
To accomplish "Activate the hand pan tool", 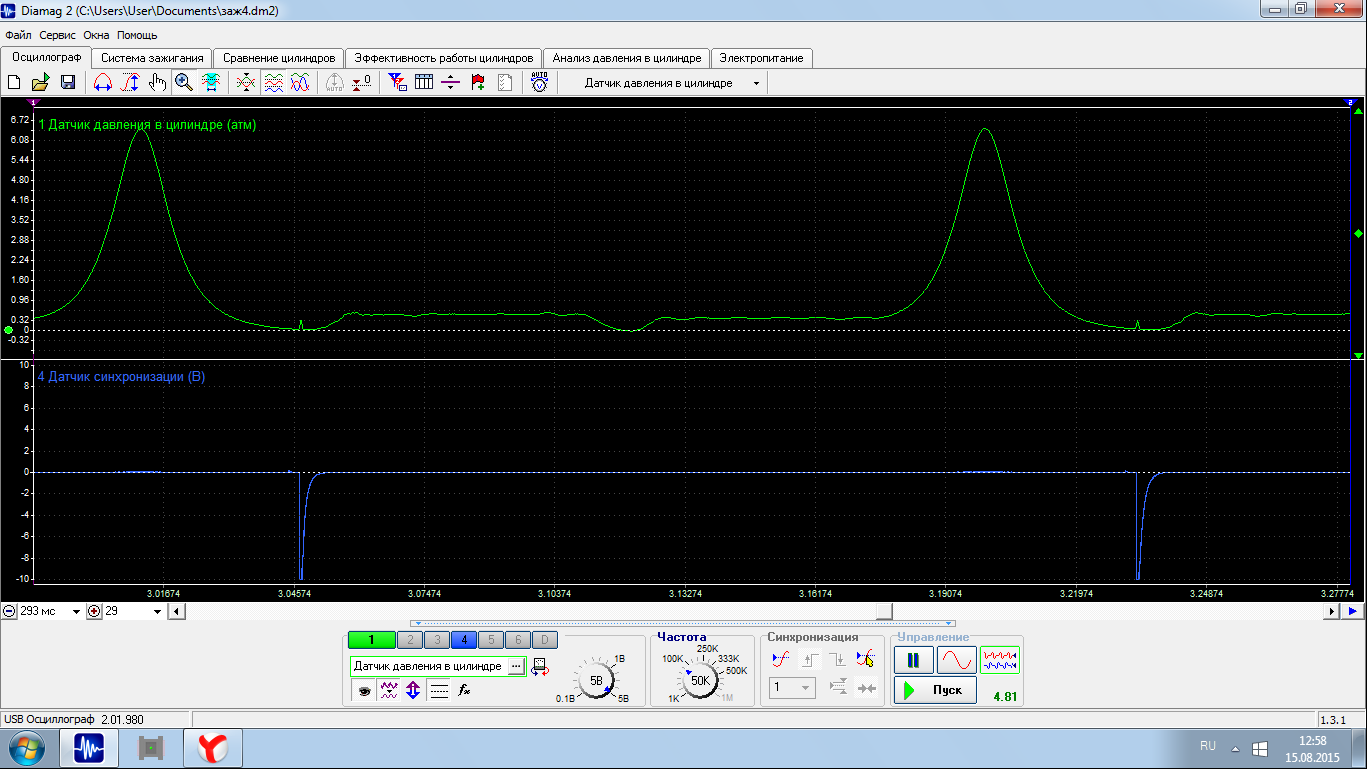I will pyautogui.click(x=157, y=83).
